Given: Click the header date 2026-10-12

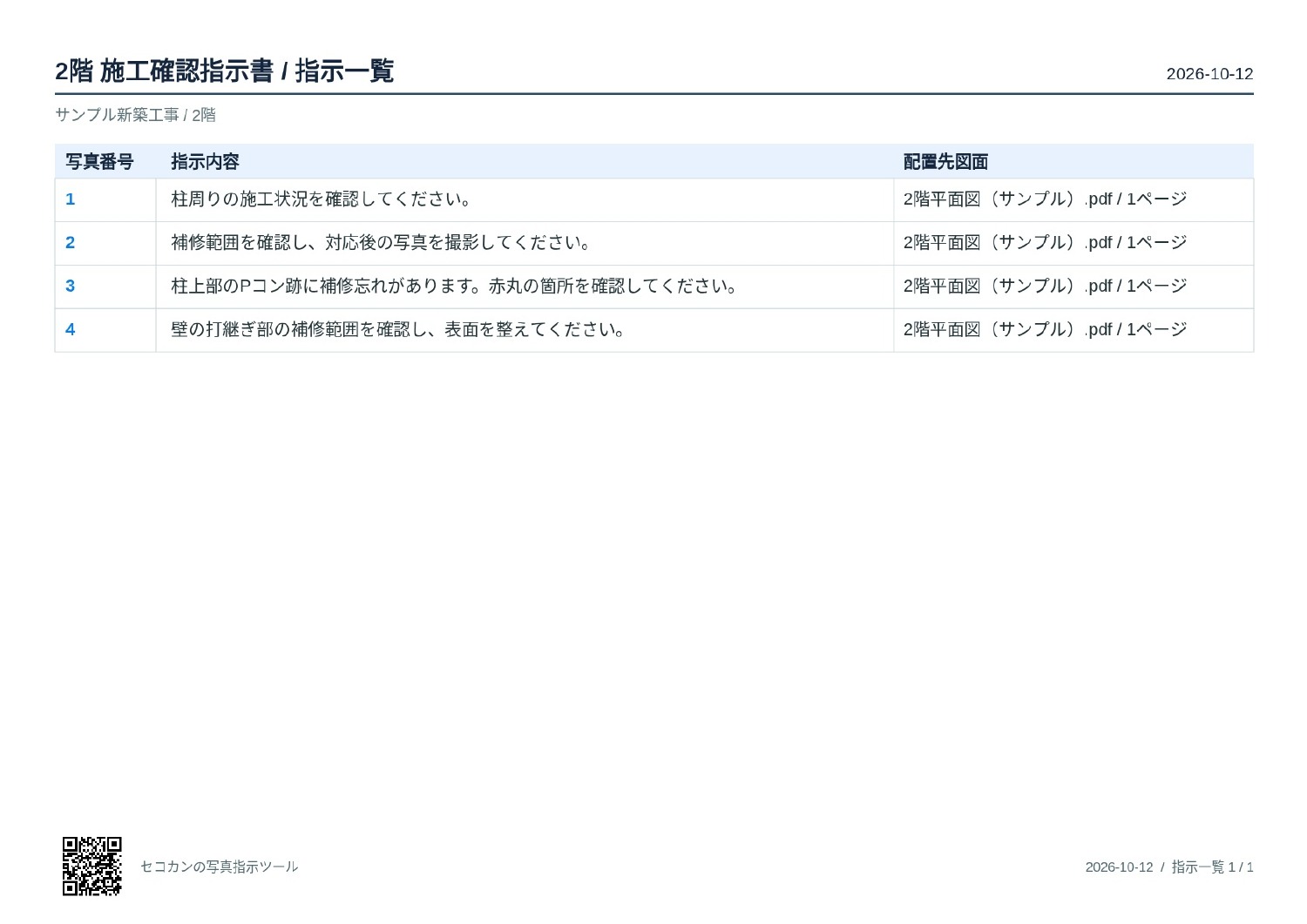Looking at the screenshot, I should [x=1209, y=74].
